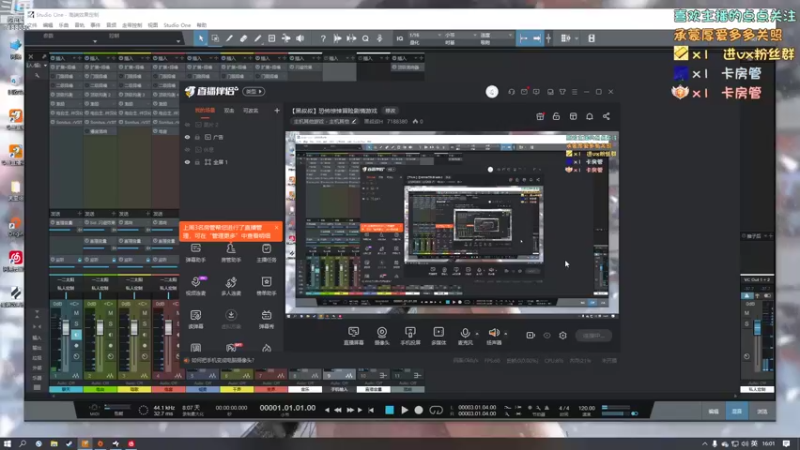This screenshot has height=450, width=800.
Task: Toggle the Mute M button on mixer channel 1
Action: 76,313
